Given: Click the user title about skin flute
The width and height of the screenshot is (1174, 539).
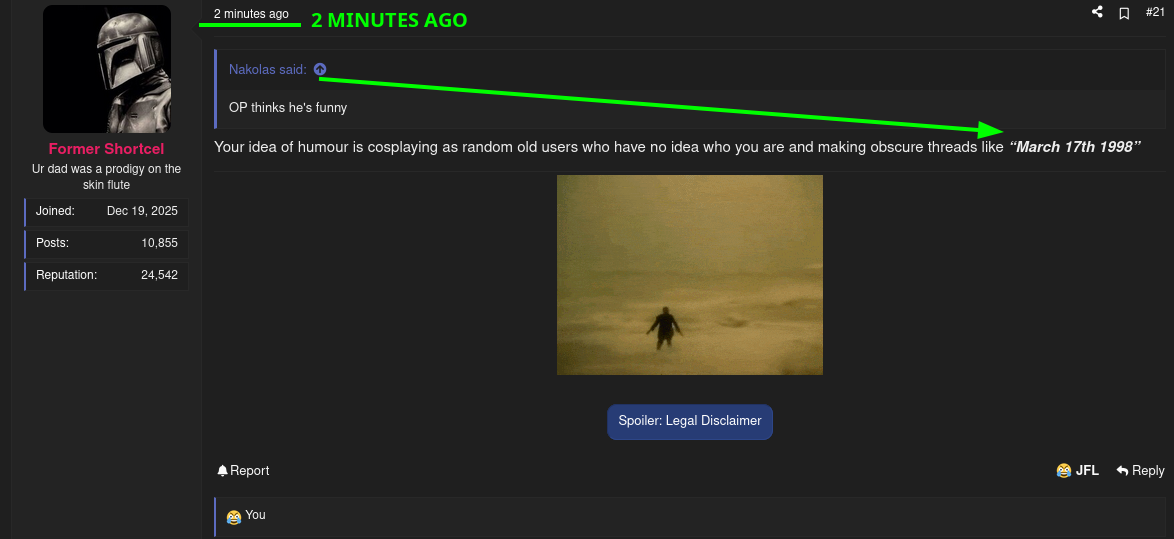Looking at the screenshot, I should pos(106,177).
